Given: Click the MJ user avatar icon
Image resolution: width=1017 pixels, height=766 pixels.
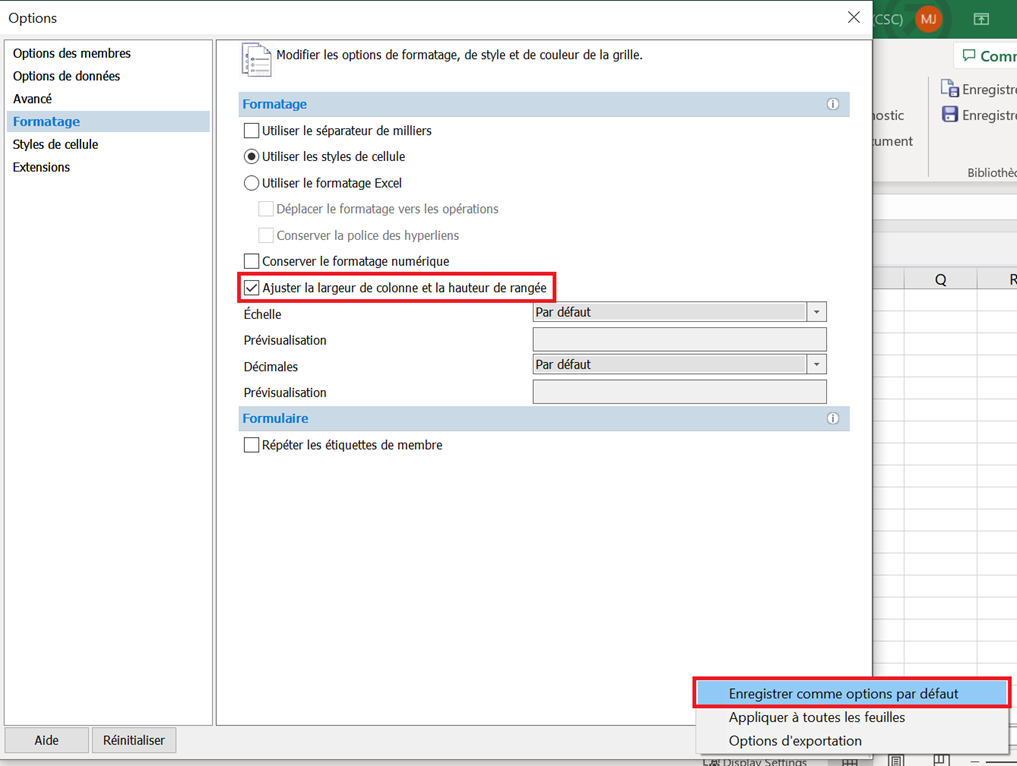Looking at the screenshot, I should click(928, 19).
